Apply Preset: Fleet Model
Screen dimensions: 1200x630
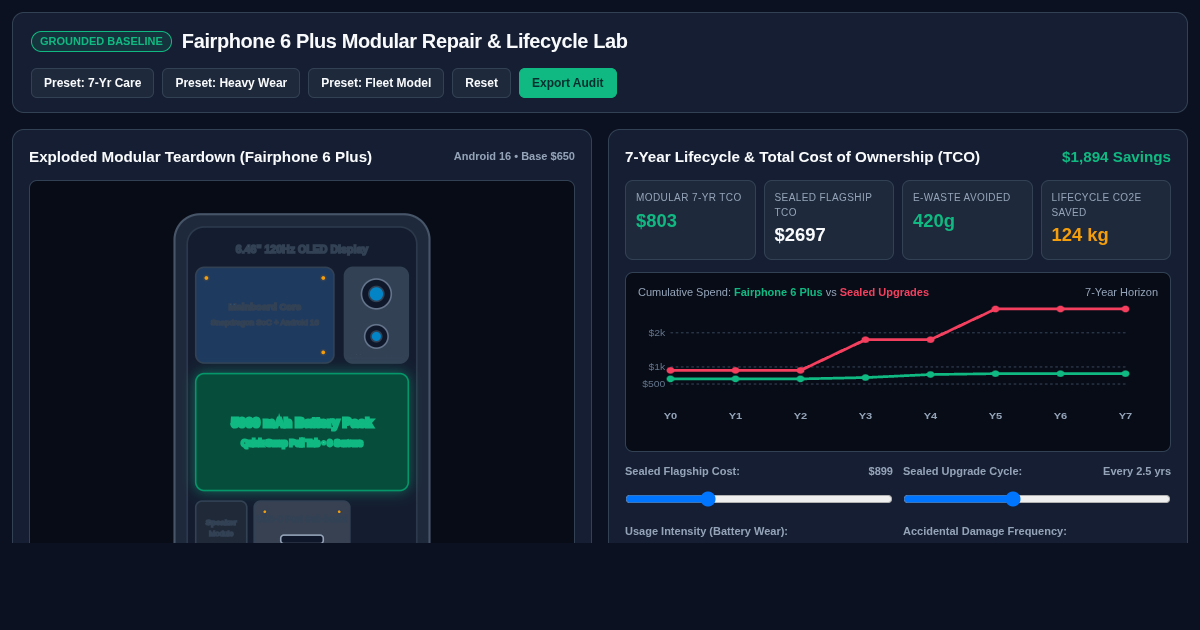pyautogui.click(x=376, y=83)
